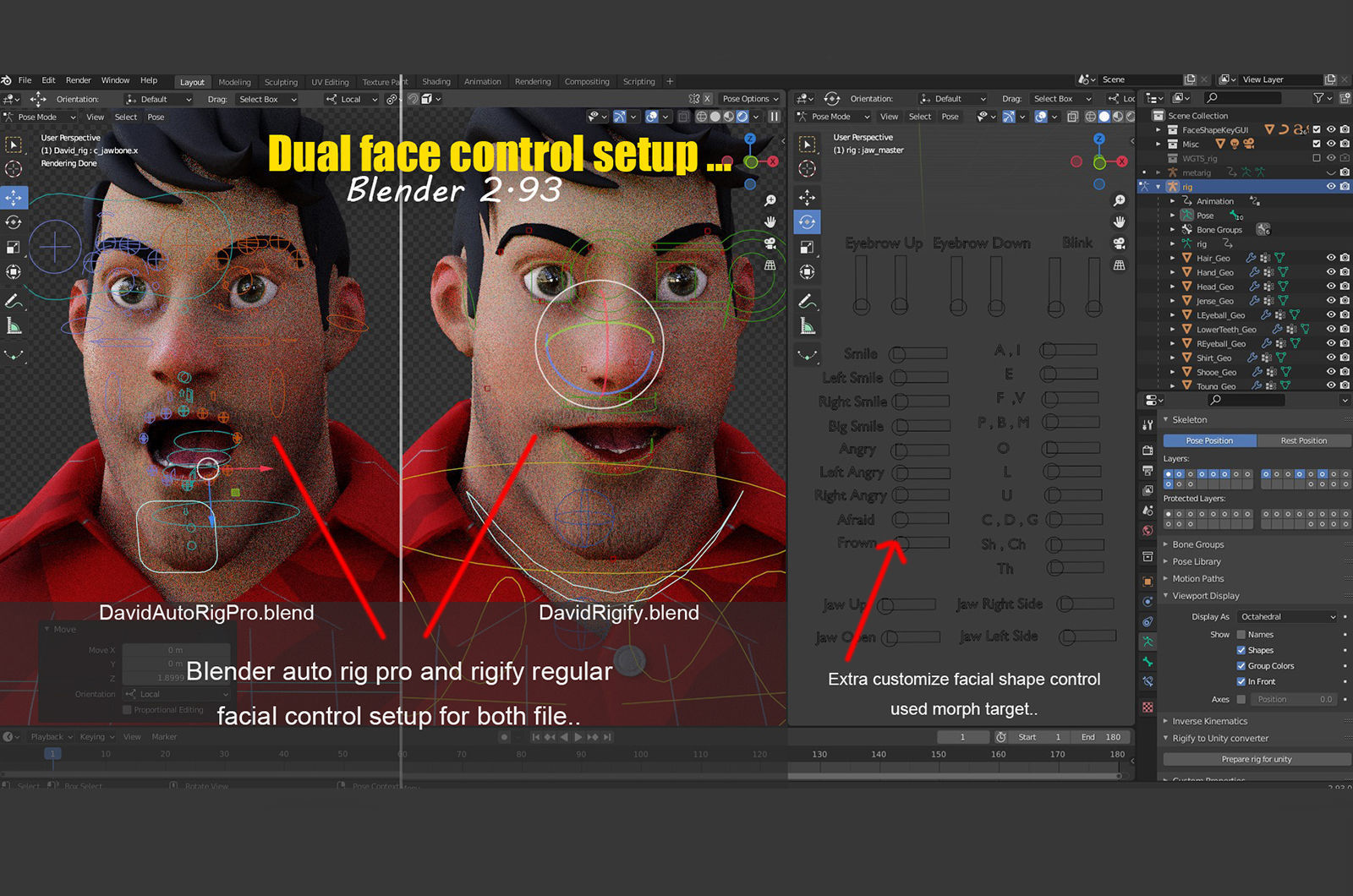The height and width of the screenshot is (896, 1353).
Task: Disable Shirt_Geo render camera icon
Action: coord(1345,358)
